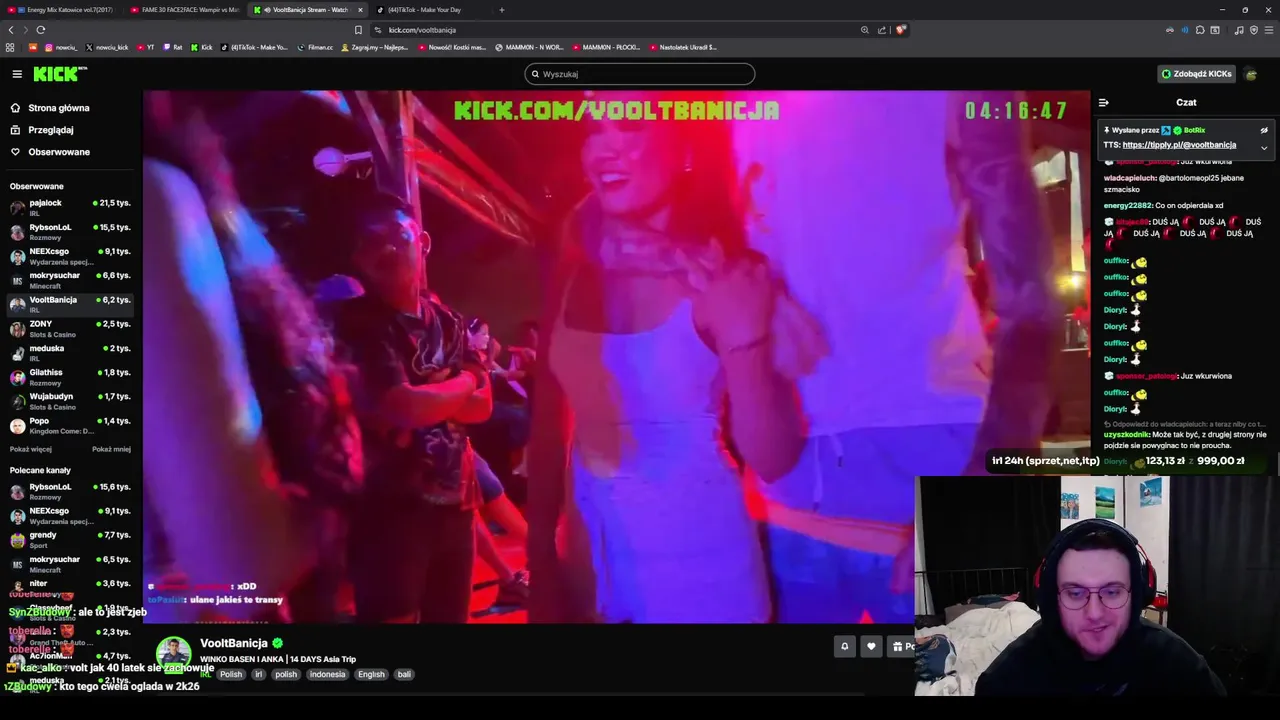Click the Zdobądź KICKs button
The image size is (1280, 720).
coord(1196,74)
